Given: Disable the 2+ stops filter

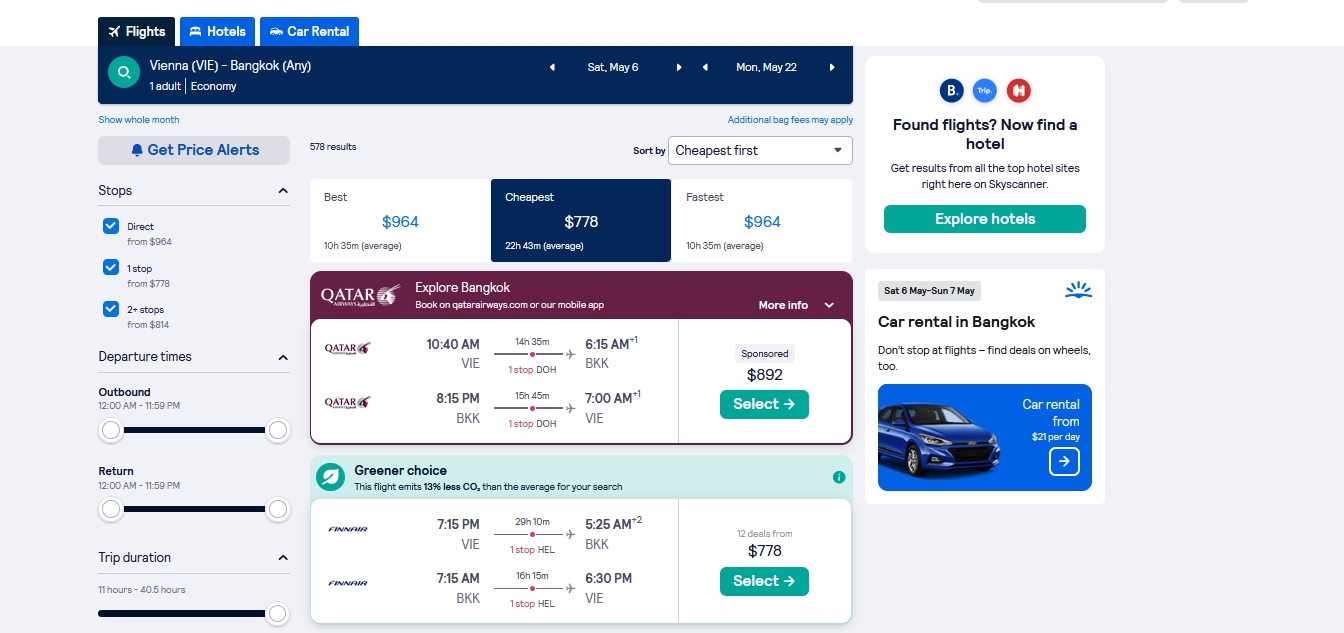Looking at the screenshot, I should coord(111,309).
